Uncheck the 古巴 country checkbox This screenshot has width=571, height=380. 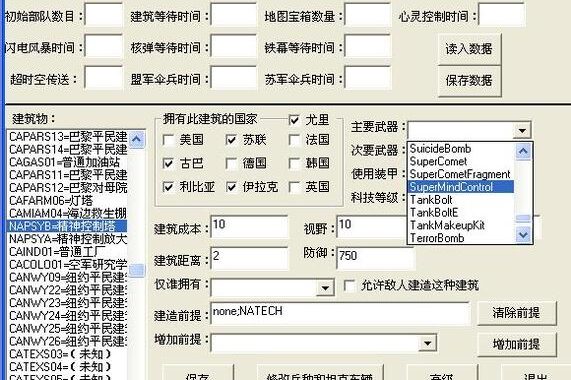pyautogui.click(x=168, y=163)
